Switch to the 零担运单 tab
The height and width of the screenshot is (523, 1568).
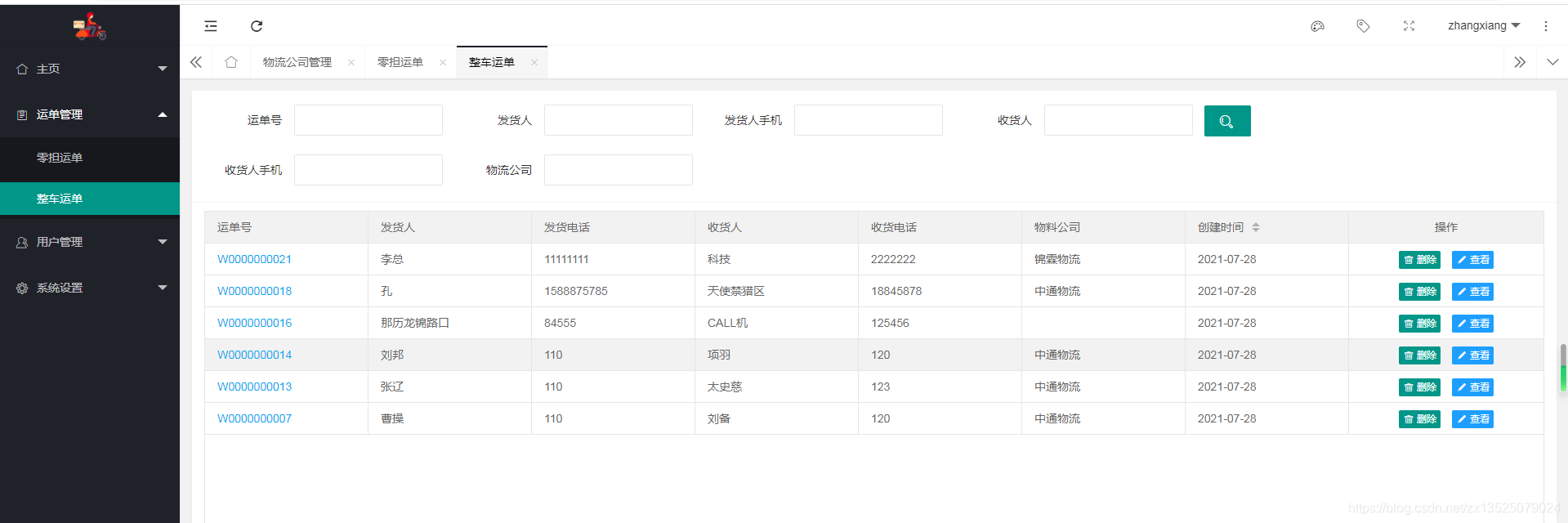(x=400, y=62)
